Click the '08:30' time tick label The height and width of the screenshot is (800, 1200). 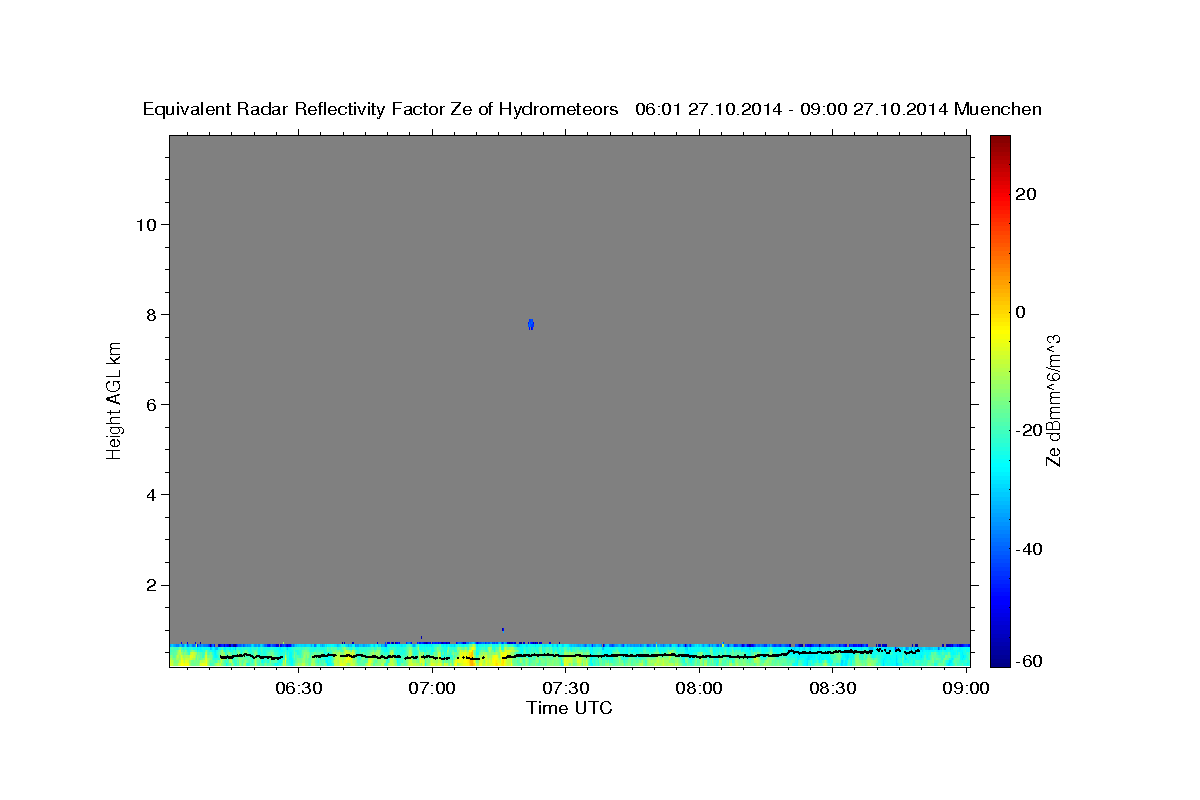point(833,688)
